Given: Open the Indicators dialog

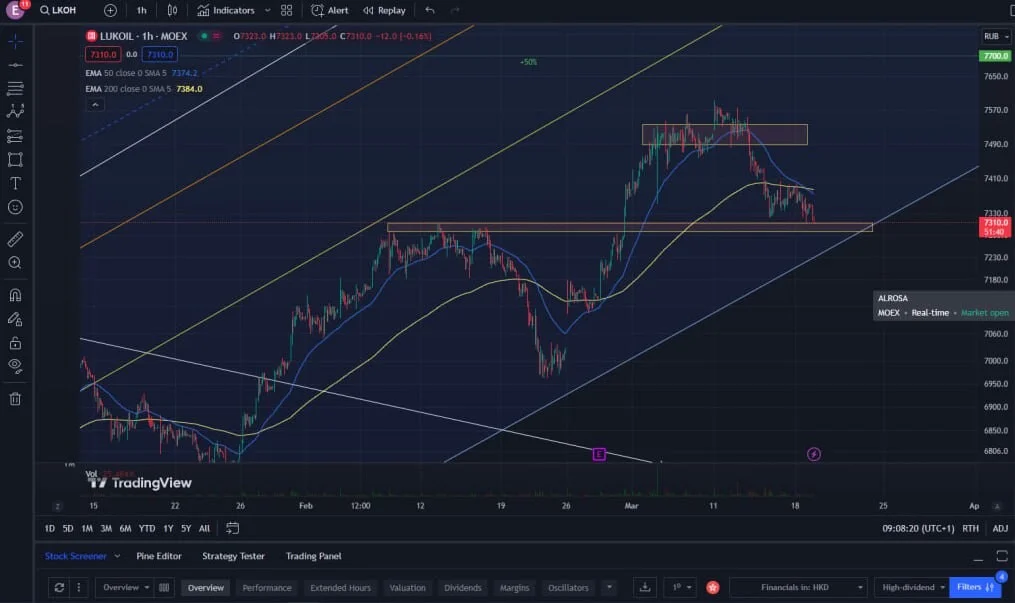Looking at the screenshot, I should pyautogui.click(x=226, y=10).
